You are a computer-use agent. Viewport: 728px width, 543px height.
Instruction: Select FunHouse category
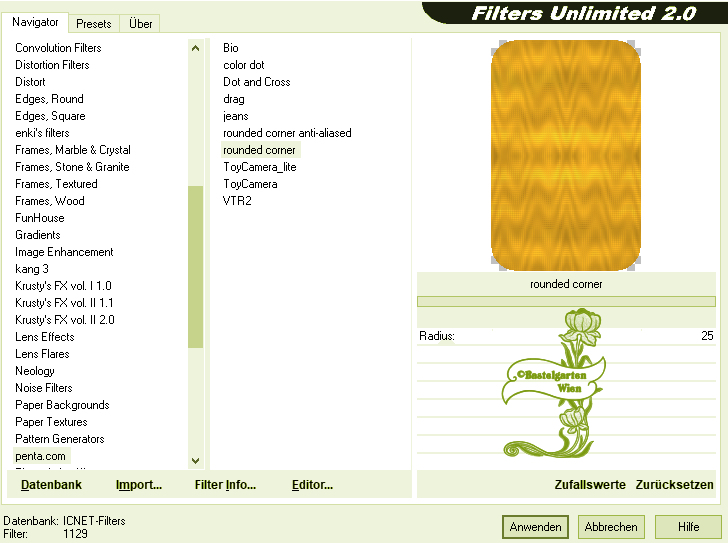tap(39, 218)
